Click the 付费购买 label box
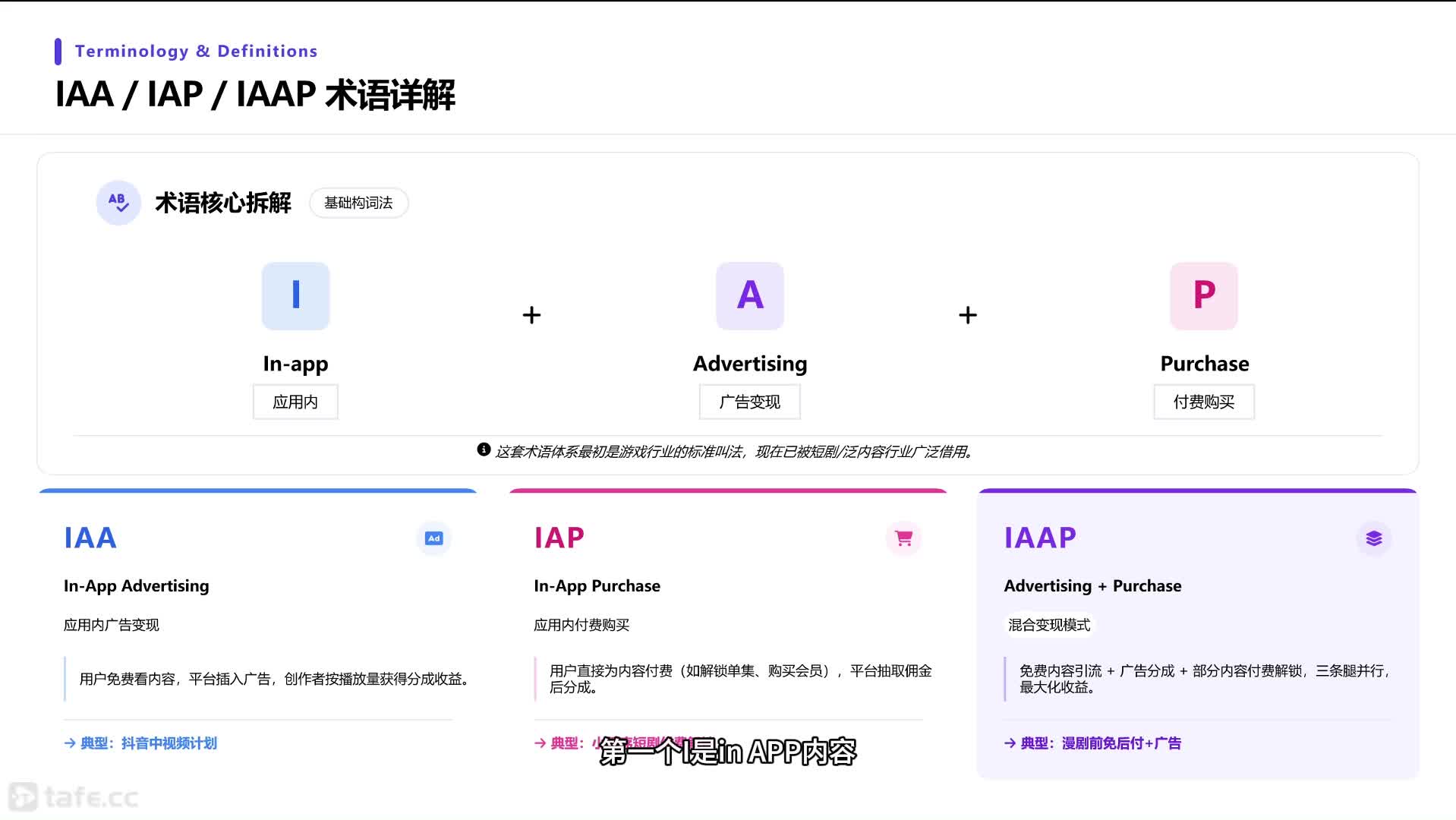This screenshot has width=1456, height=820. [x=1203, y=402]
